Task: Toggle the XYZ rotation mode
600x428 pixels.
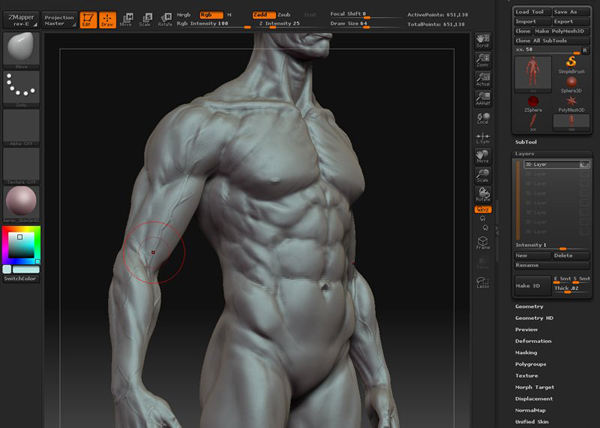Action: click(x=483, y=210)
